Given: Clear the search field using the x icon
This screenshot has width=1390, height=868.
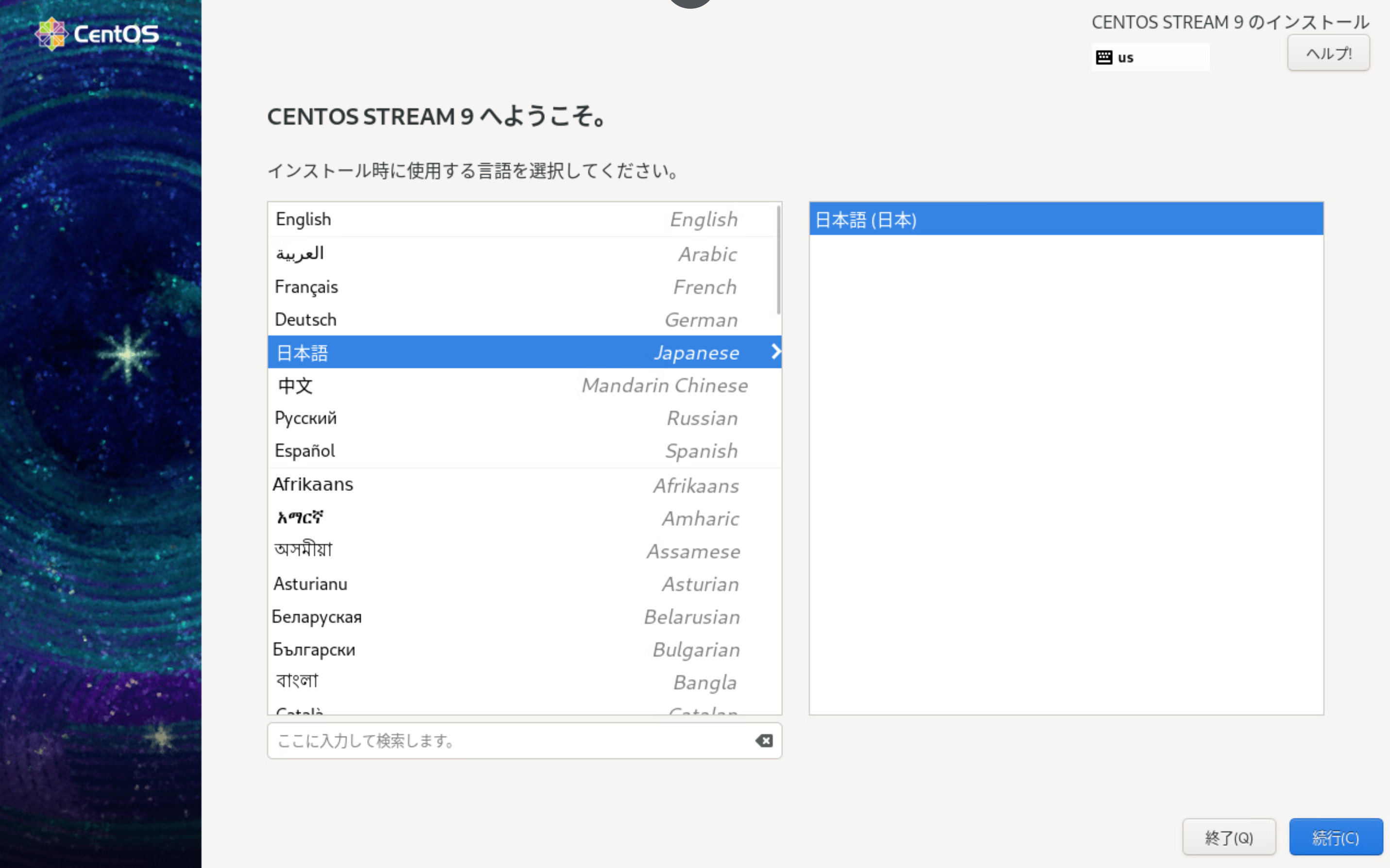Looking at the screenshot, I should coord(764,740).
